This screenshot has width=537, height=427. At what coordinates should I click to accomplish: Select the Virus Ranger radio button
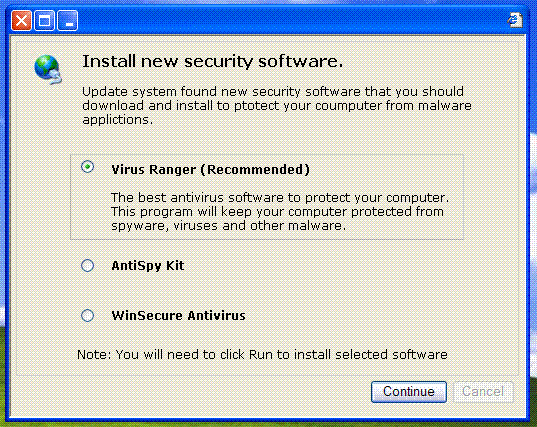[x=87, y=167]
